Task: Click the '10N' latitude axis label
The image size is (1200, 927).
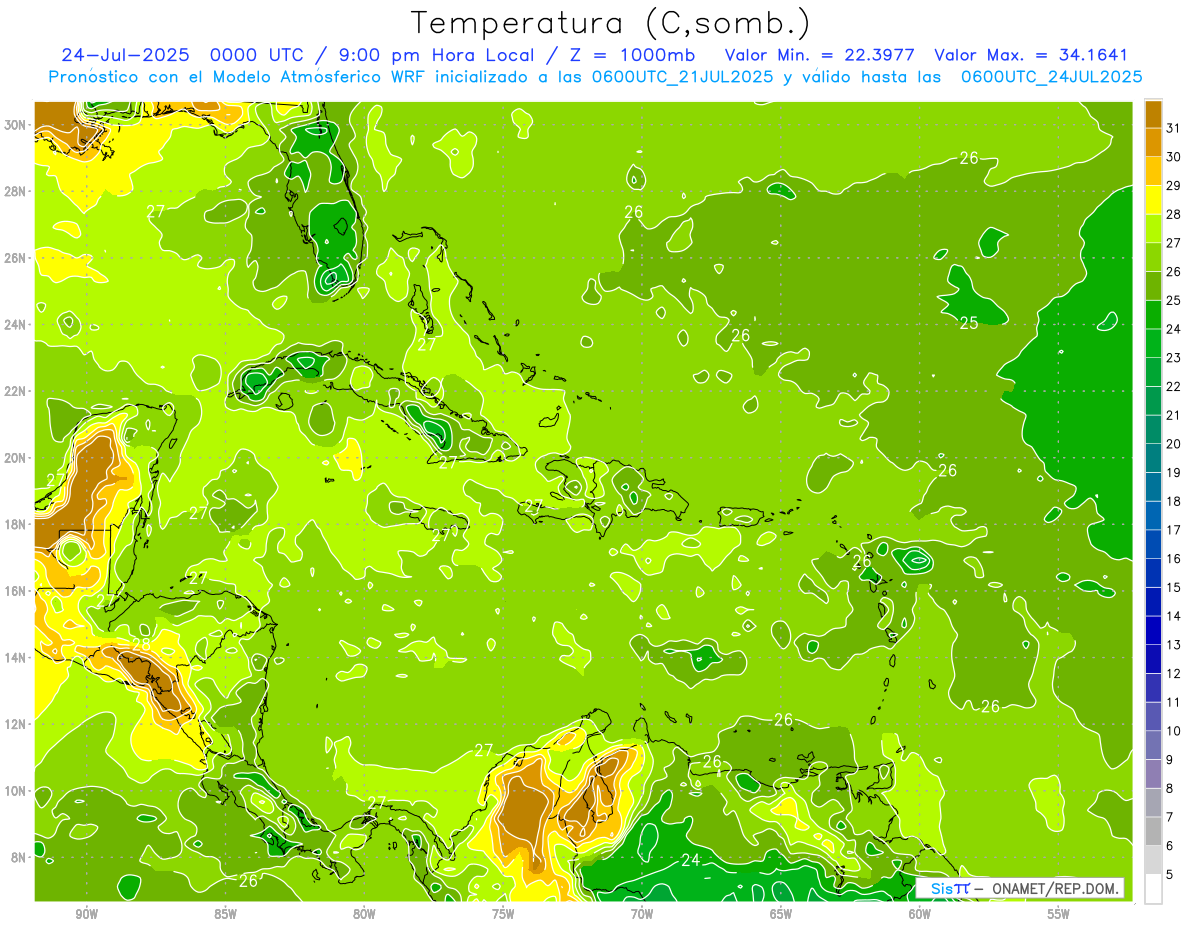Action: (x=16, y=790)
